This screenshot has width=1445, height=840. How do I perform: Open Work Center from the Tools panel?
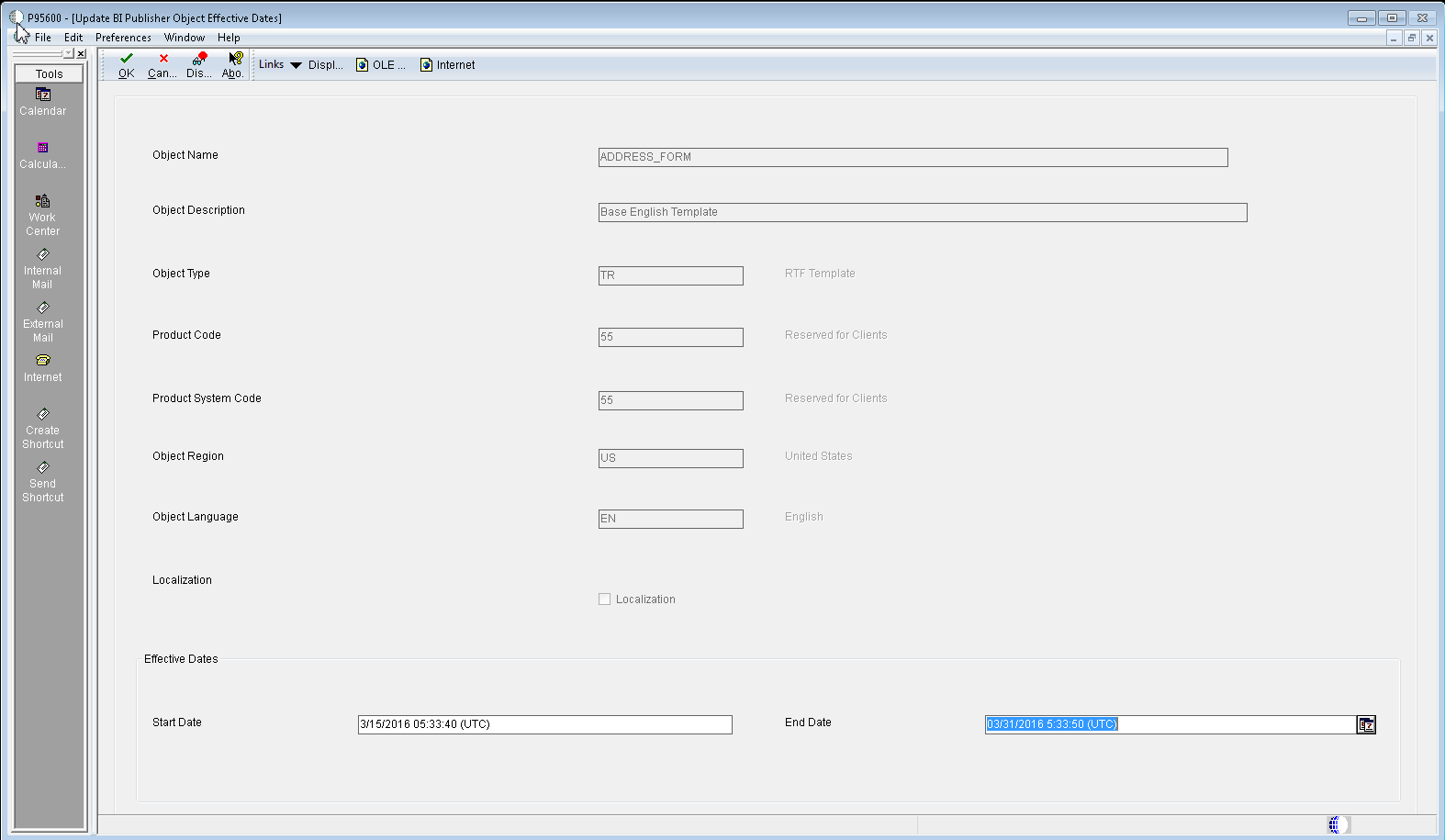coord(43,216)
